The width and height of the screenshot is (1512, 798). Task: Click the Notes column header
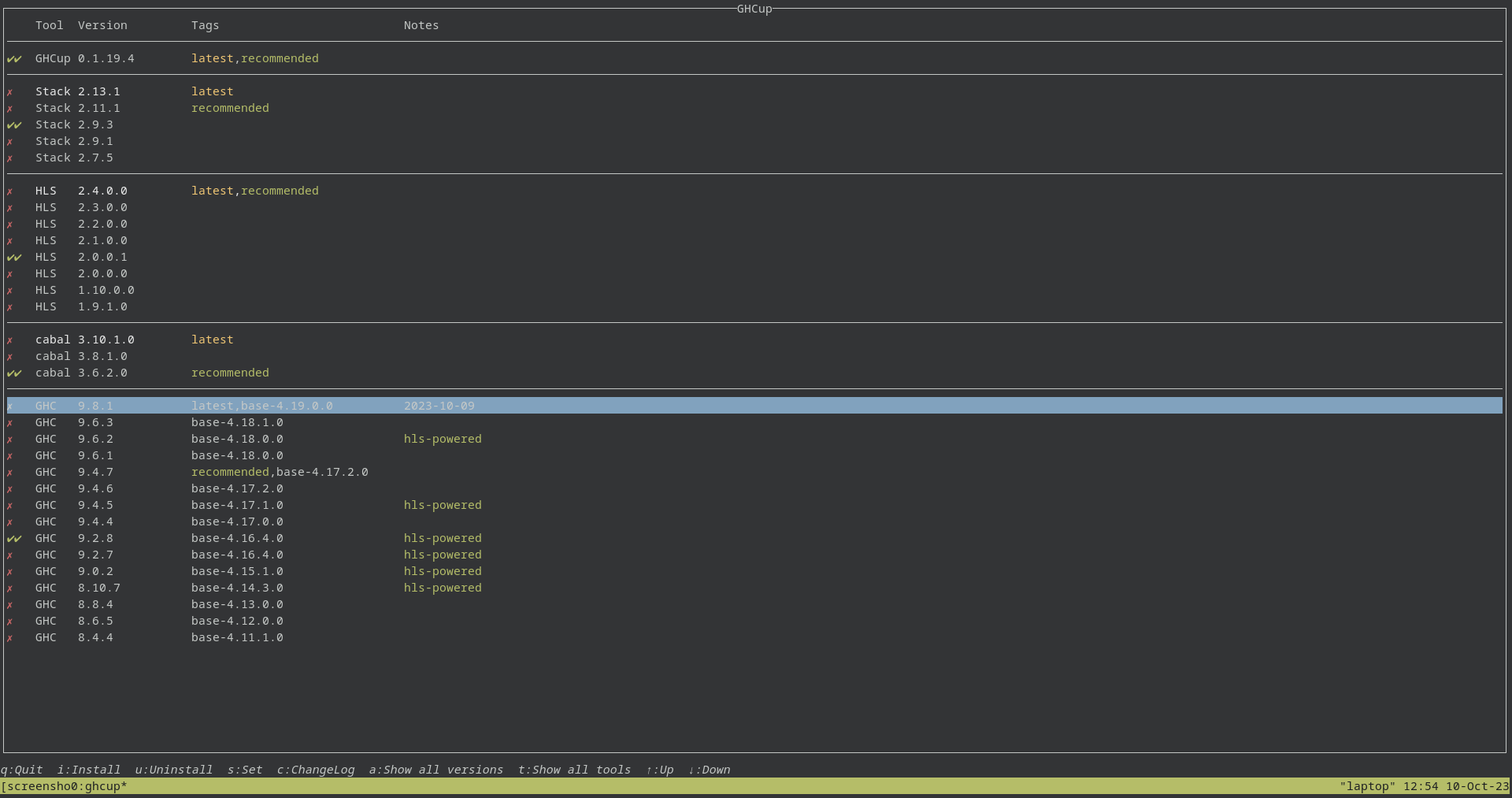coord(421,25)
